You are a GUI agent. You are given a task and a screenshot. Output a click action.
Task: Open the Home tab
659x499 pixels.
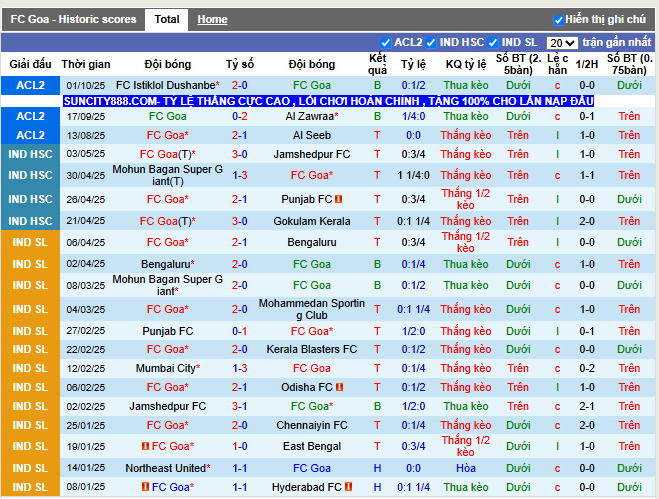[212, 19]
